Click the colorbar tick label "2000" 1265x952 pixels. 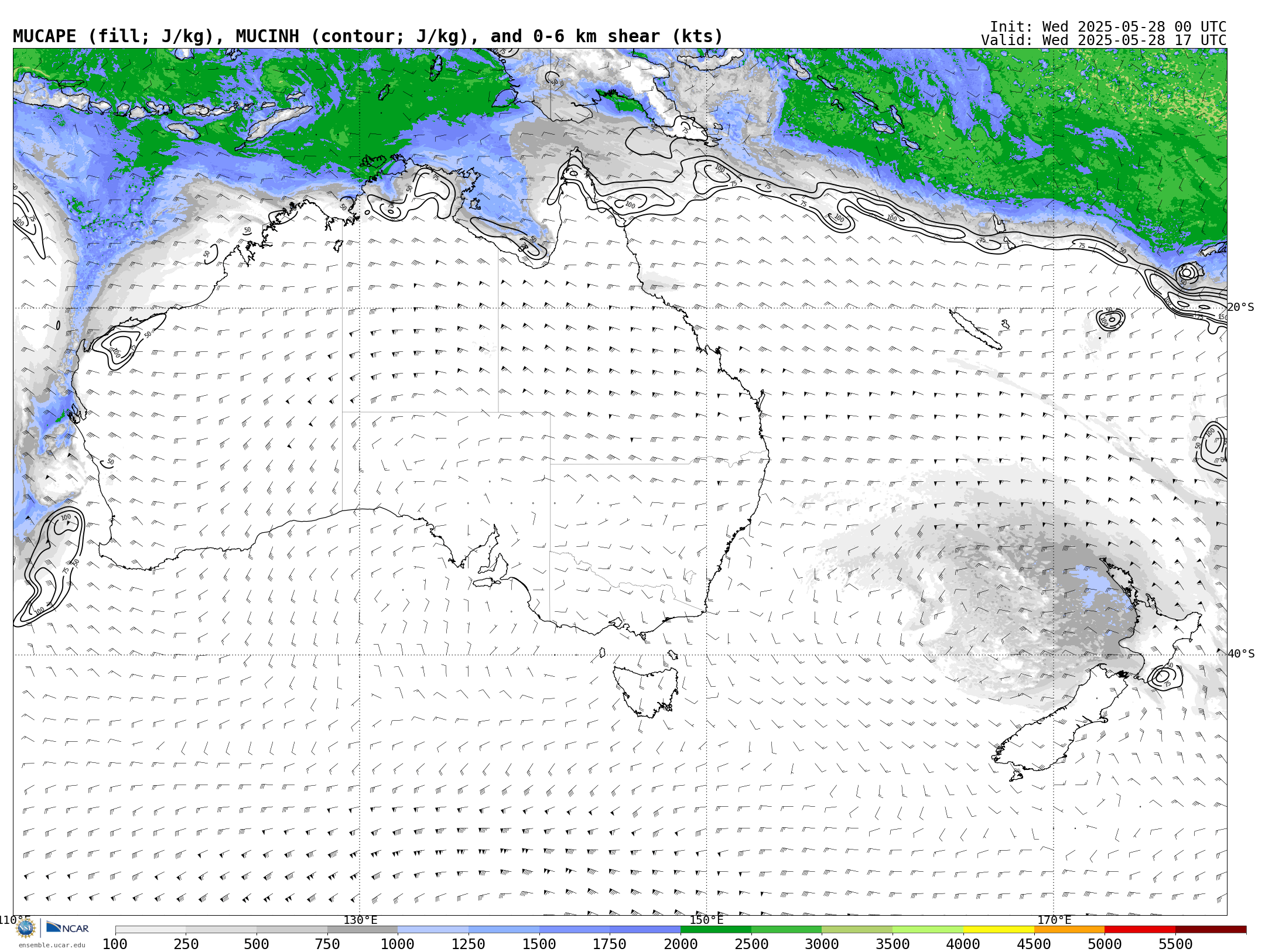tap(681, 944)
